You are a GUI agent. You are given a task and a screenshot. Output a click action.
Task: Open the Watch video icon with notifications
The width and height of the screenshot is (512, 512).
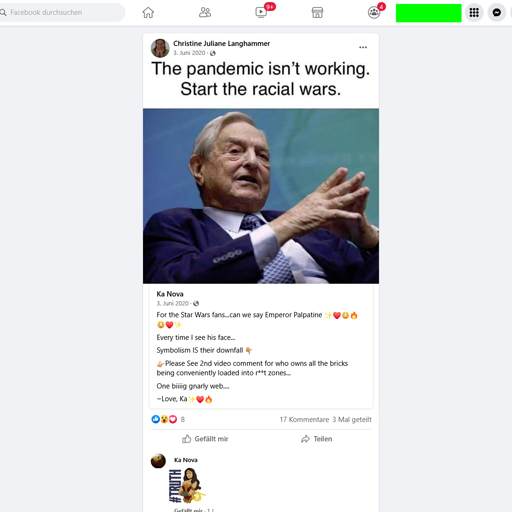[261, 13]
